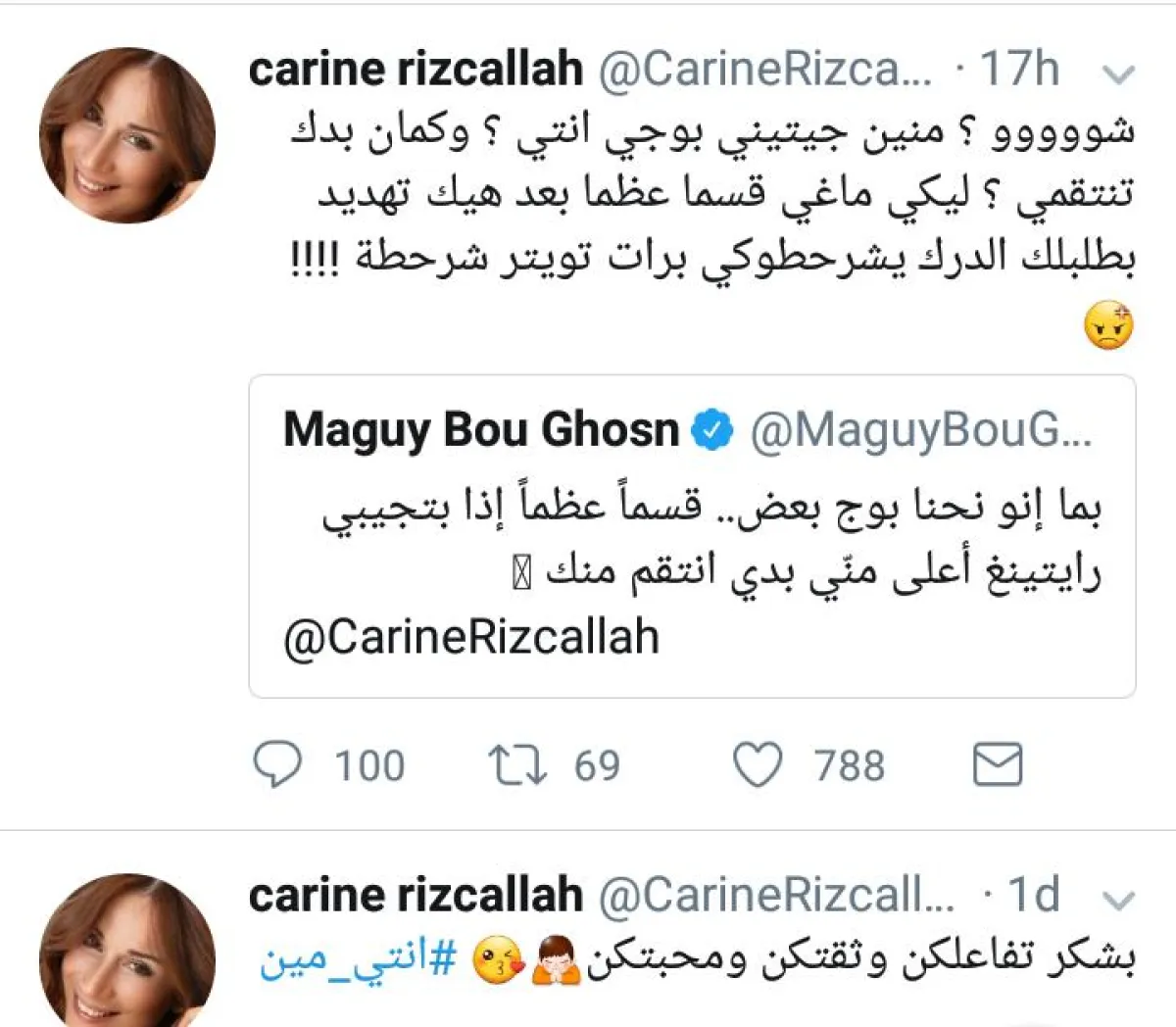Retweet using the retweet arrows icon
The image size is (1176, 1027).
click(518, 765)
